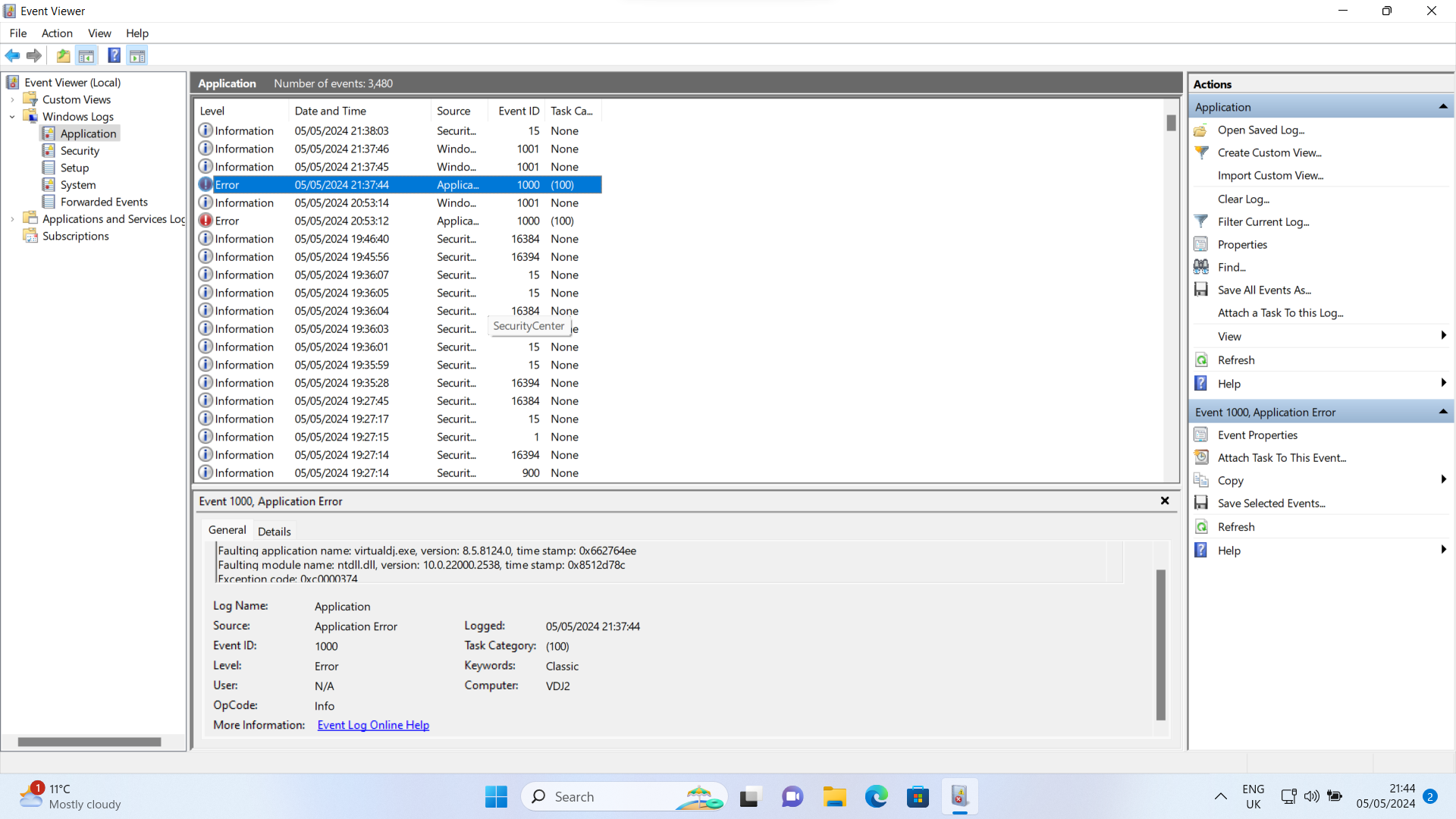1456x819 pixels.
Task: Close the Event 1000 preview pane
Action: (x=1165, y=500)
